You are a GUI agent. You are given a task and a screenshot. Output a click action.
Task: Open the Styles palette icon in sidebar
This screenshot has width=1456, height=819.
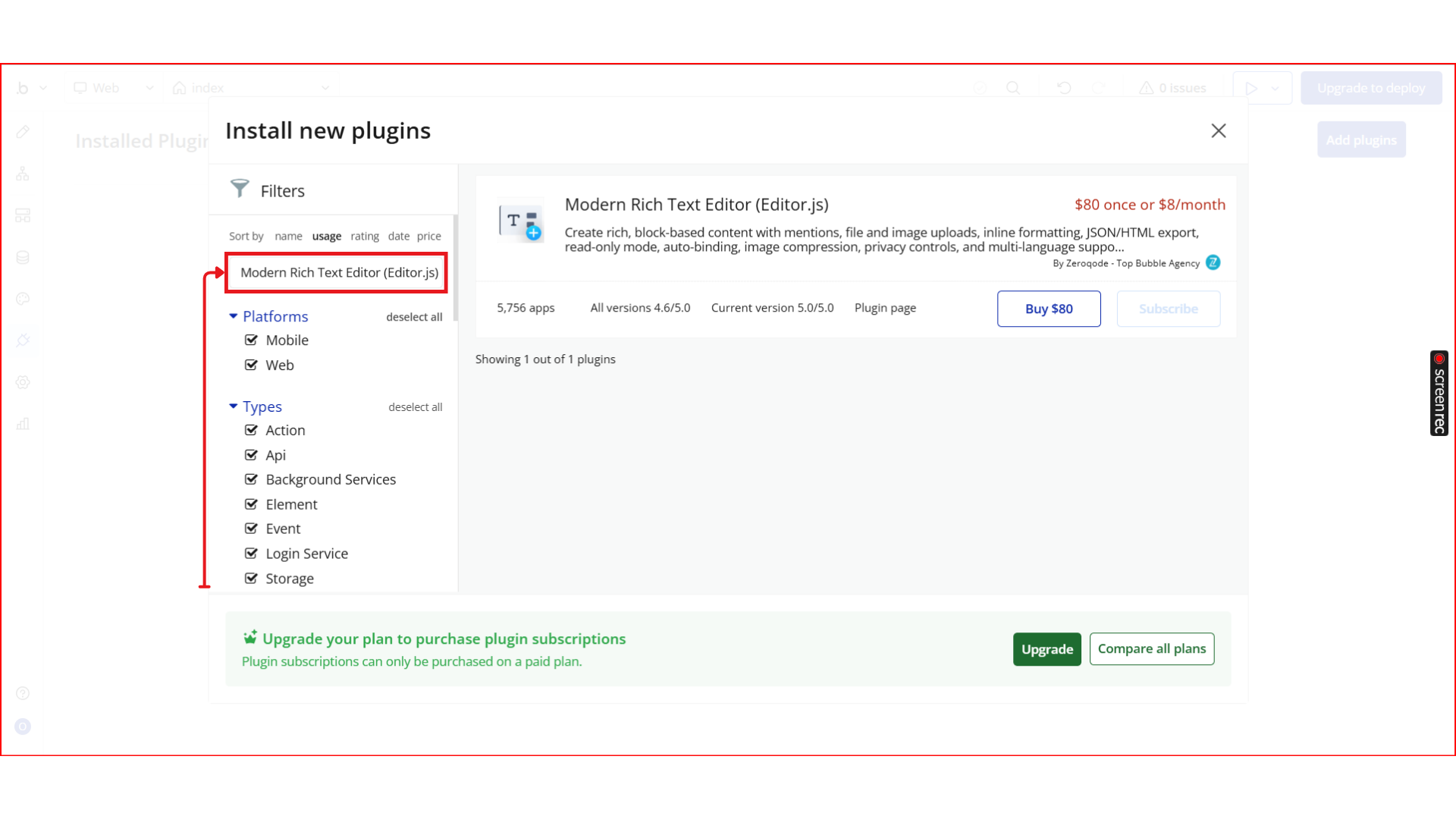(23, 299)
